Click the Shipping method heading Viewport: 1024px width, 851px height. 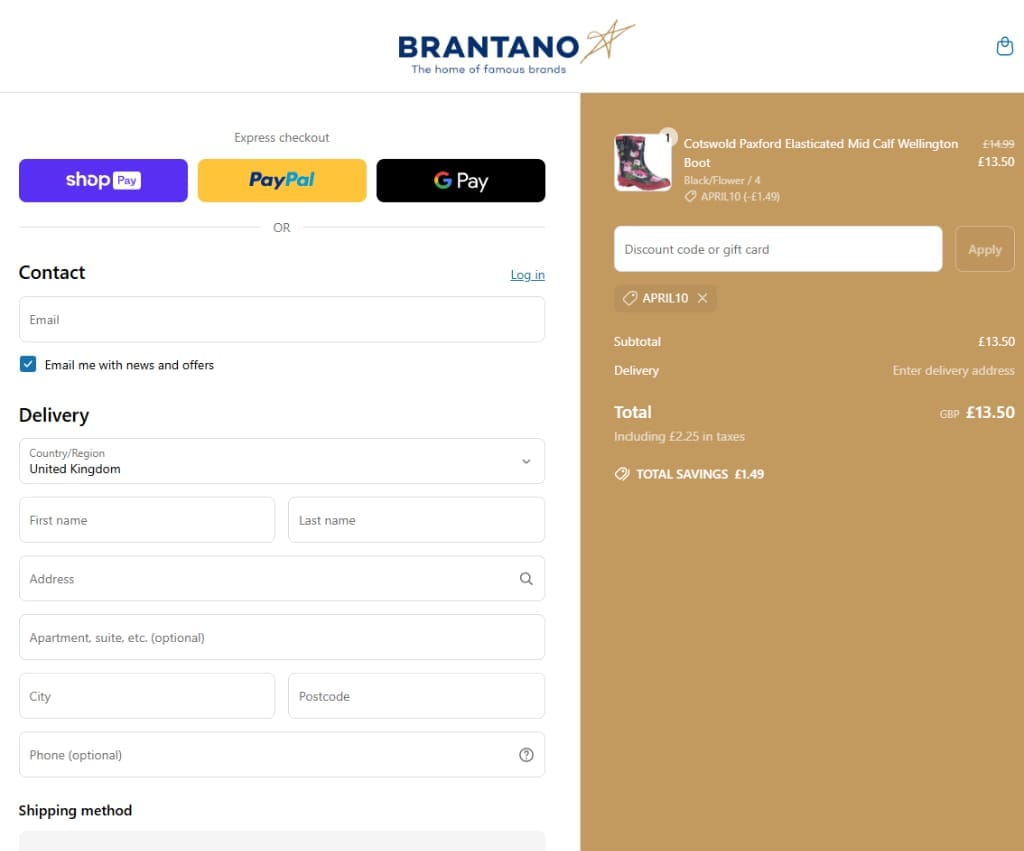pyautogui.click(x=75, y=811)
